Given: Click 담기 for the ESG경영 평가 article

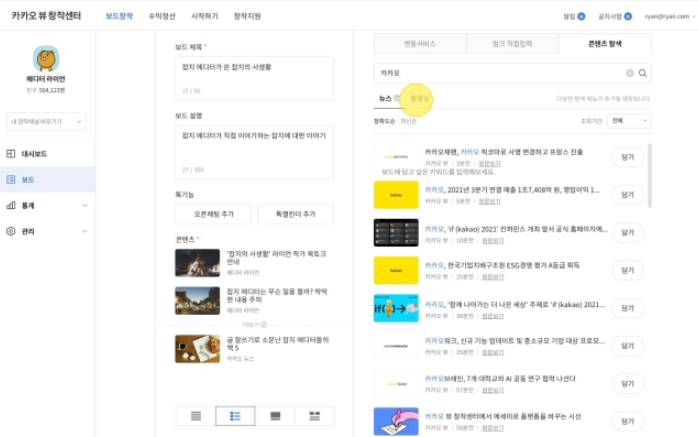Looking at the screenshot, I should point(628,270).
